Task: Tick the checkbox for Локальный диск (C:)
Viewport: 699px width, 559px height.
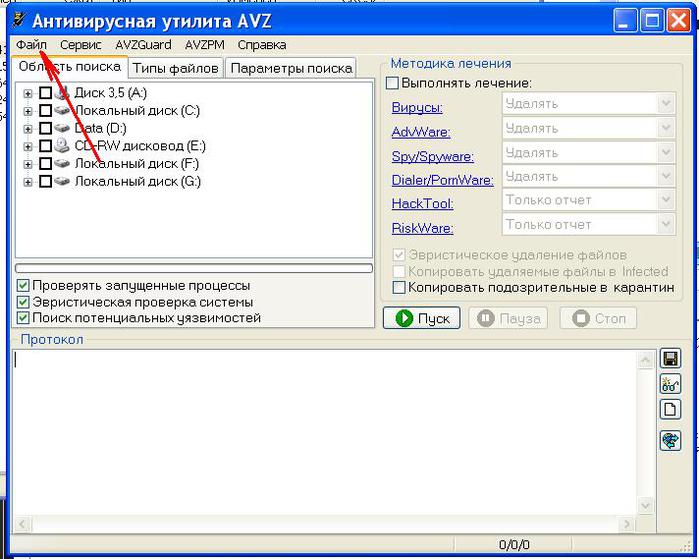Action: pos(45,111)
